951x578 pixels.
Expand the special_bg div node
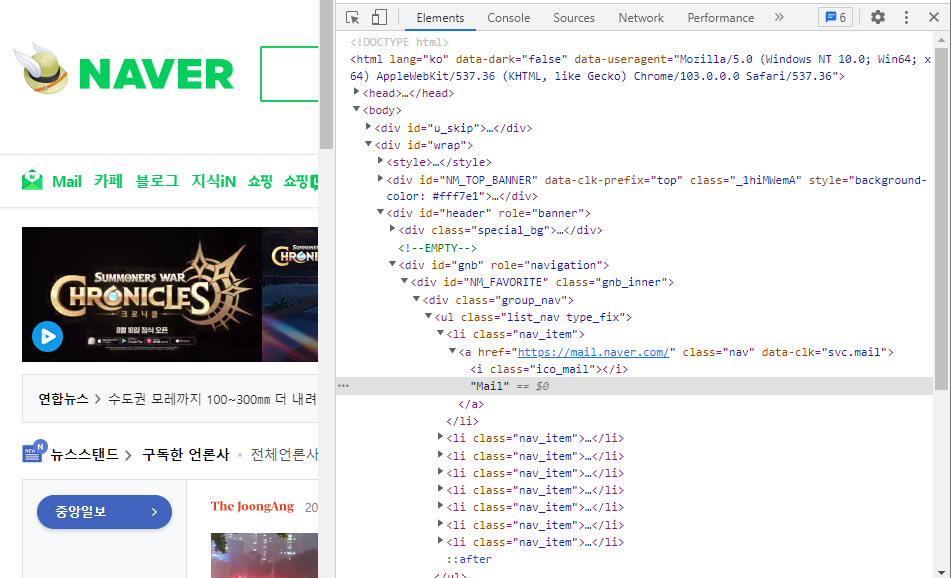[x=393, y=229]
